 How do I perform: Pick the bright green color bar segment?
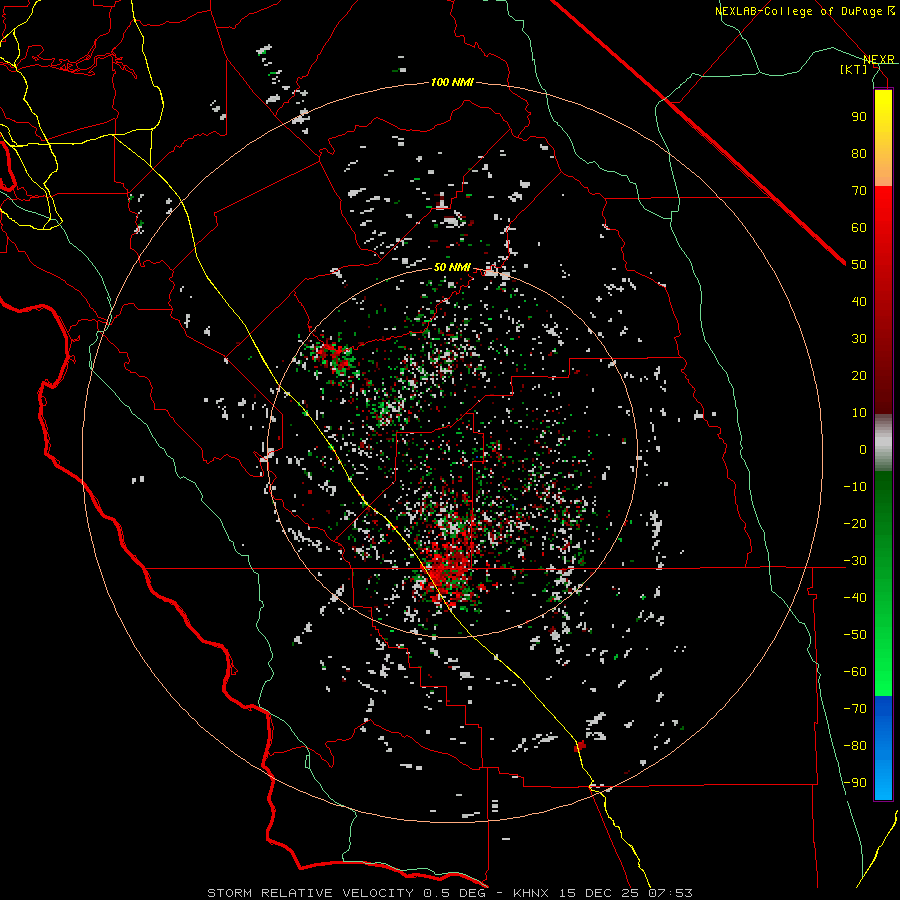(x=883, y=660)
